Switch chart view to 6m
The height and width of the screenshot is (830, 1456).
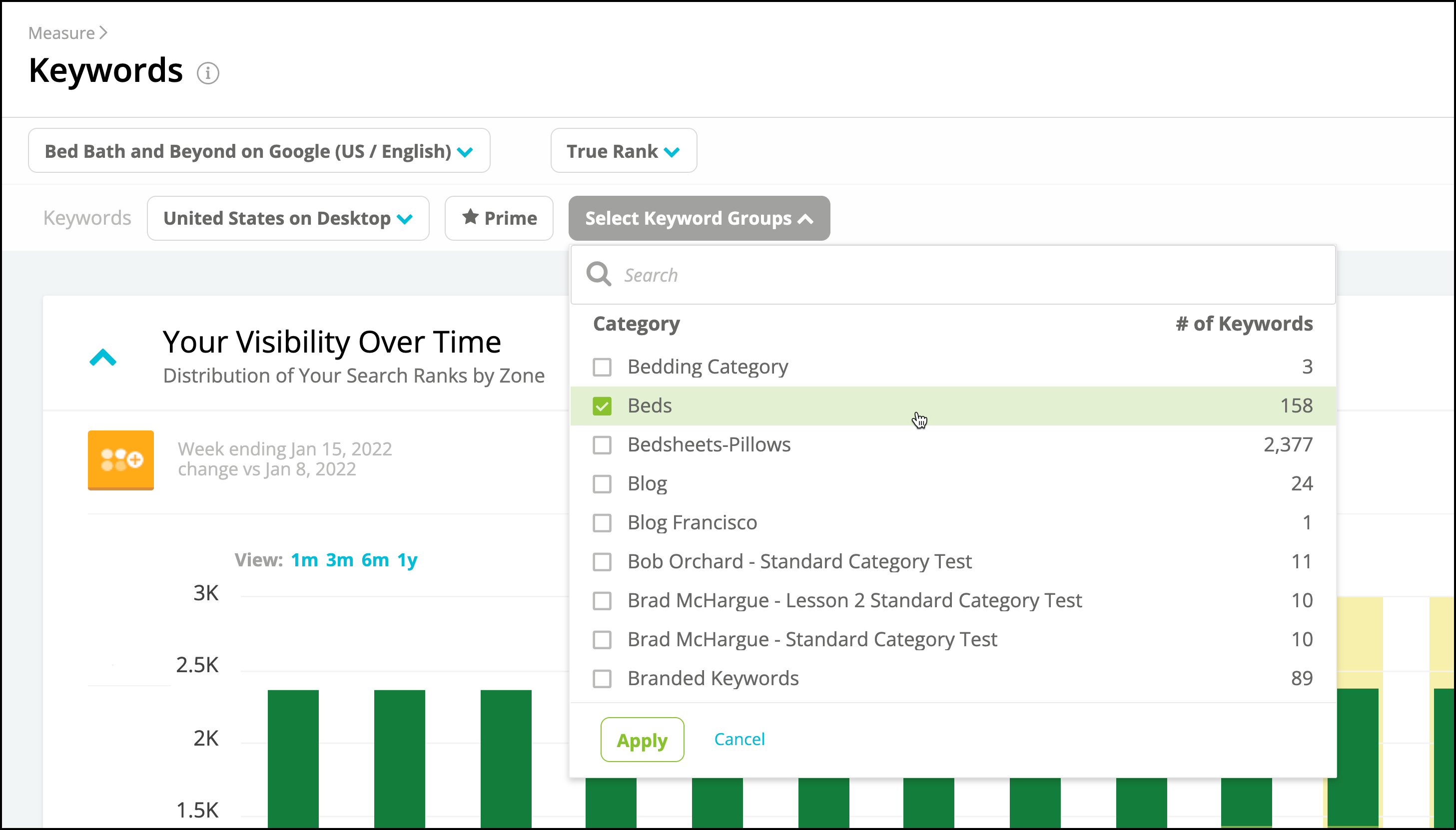[x=375, y=560]
